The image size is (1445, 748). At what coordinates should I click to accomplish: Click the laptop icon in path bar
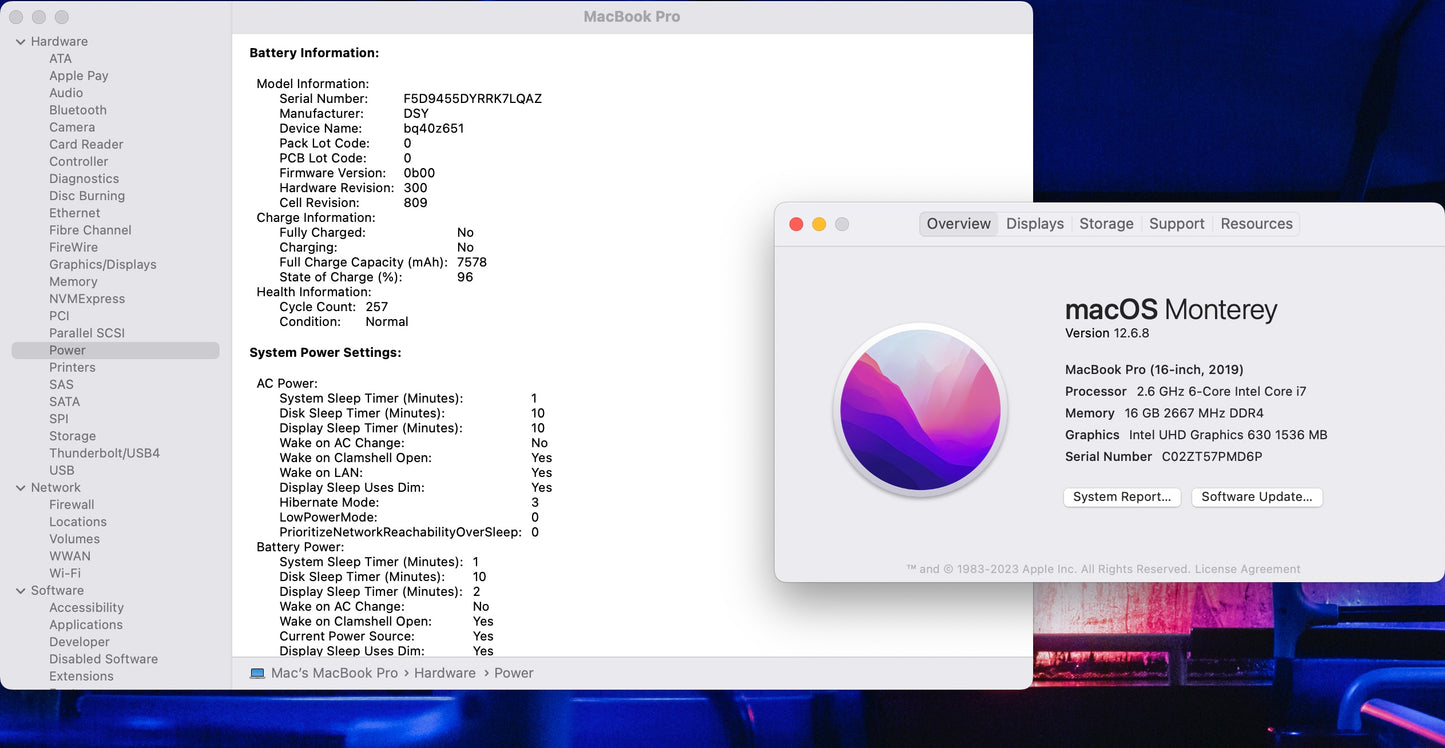coord(257,673)
